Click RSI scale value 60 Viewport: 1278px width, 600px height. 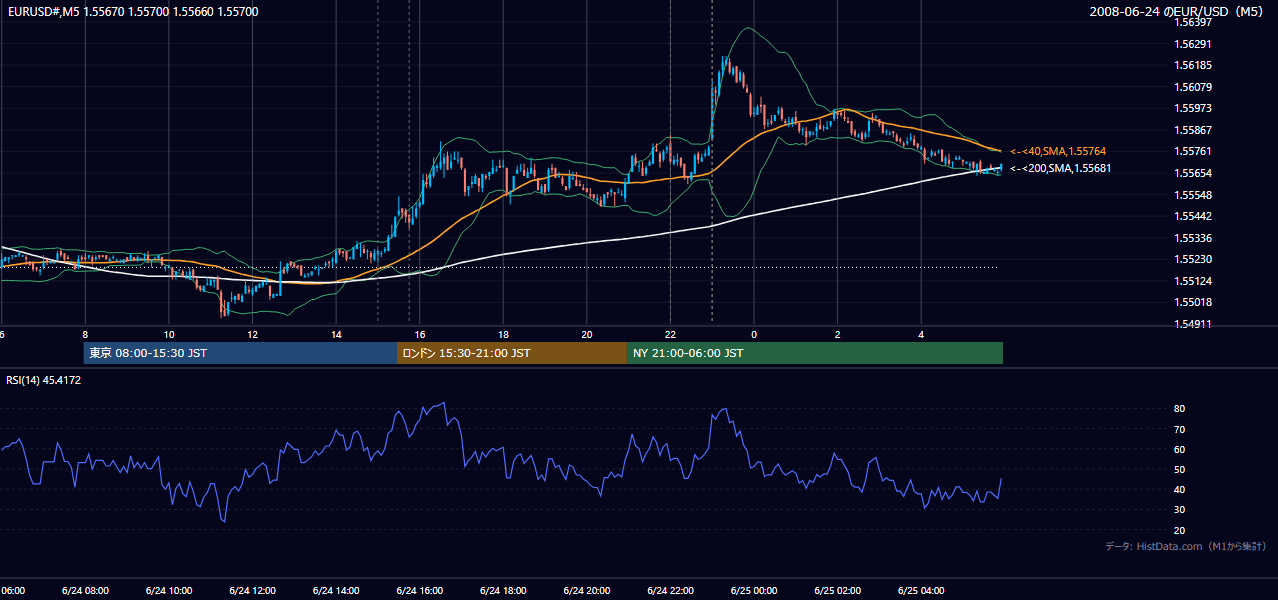tap(1180, 449)
